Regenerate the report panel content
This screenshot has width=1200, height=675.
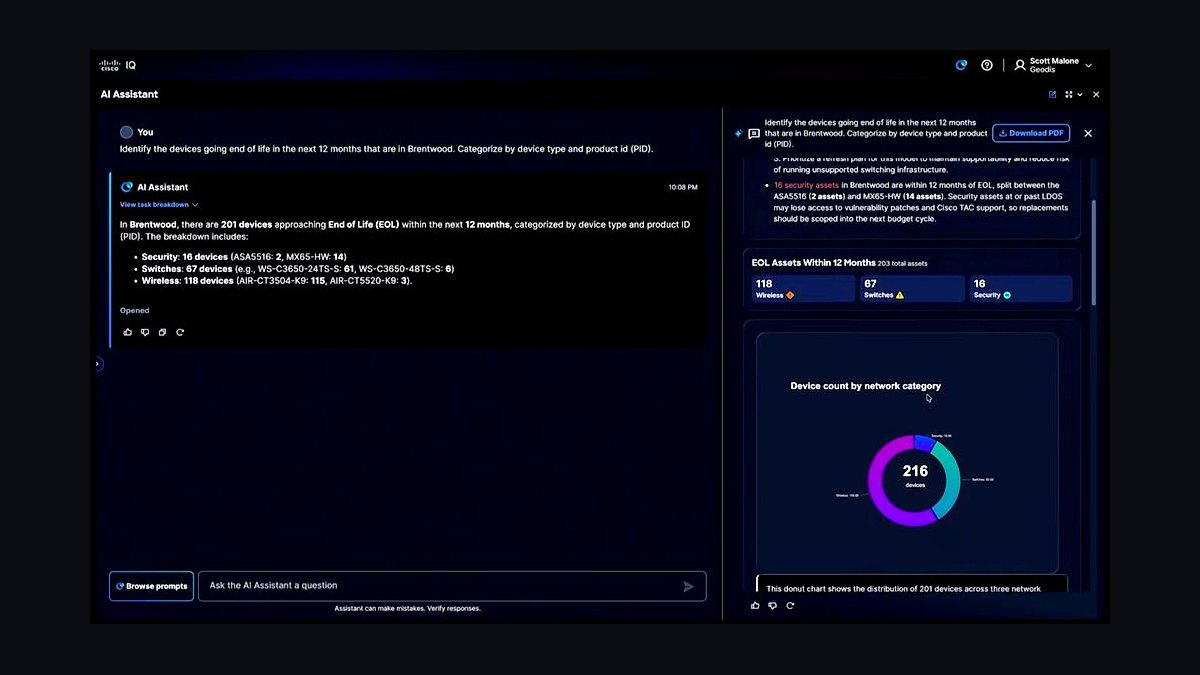tap(790, 605)
